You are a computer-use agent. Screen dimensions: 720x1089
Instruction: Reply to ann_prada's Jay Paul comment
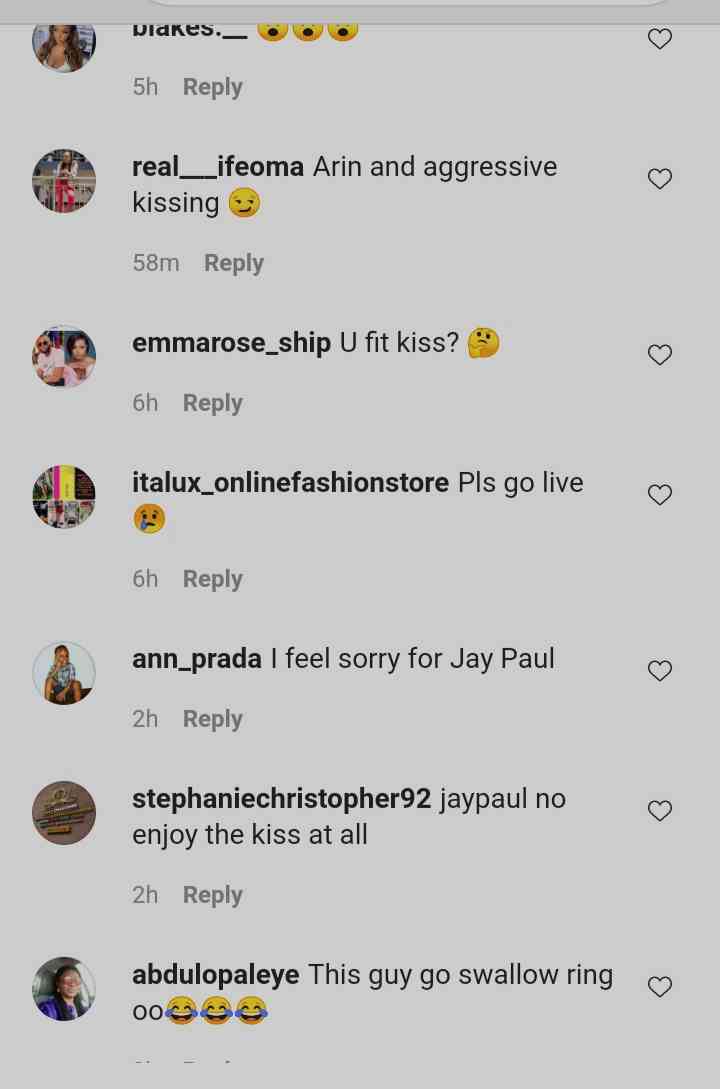(212, 719)
